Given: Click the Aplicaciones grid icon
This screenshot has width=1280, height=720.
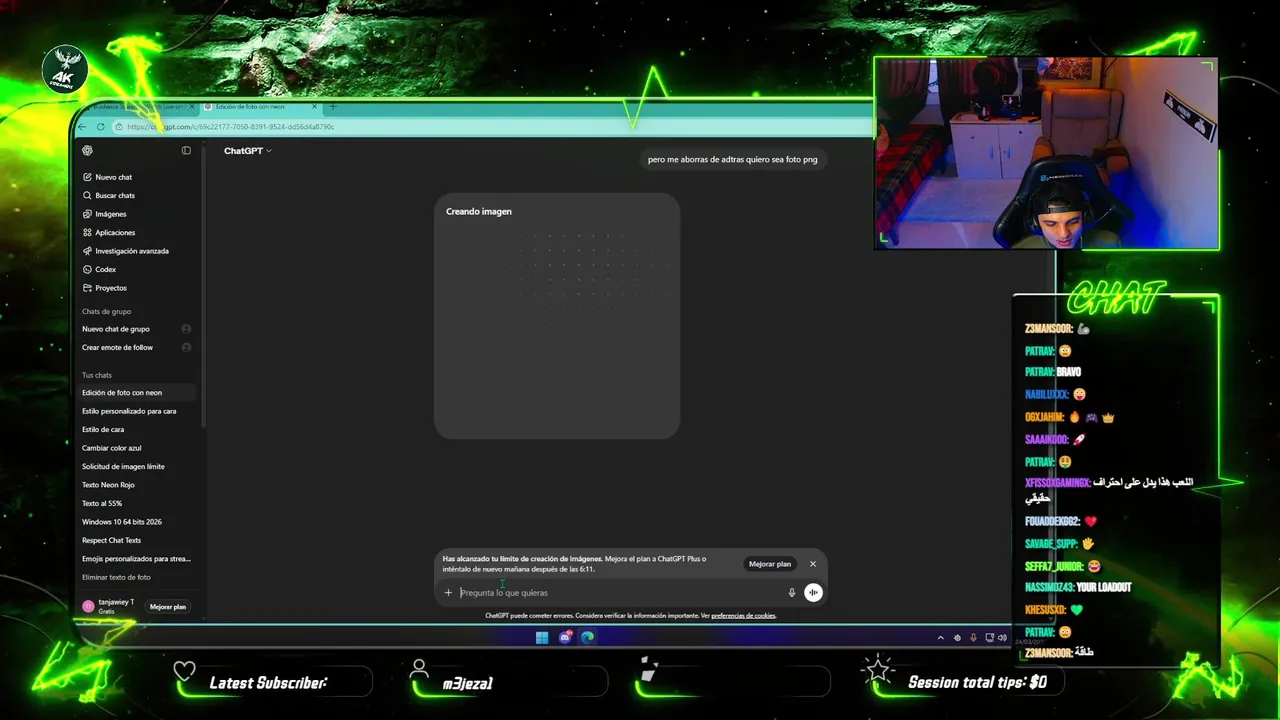Looking at the screenshot, I should tap(88, 233).
